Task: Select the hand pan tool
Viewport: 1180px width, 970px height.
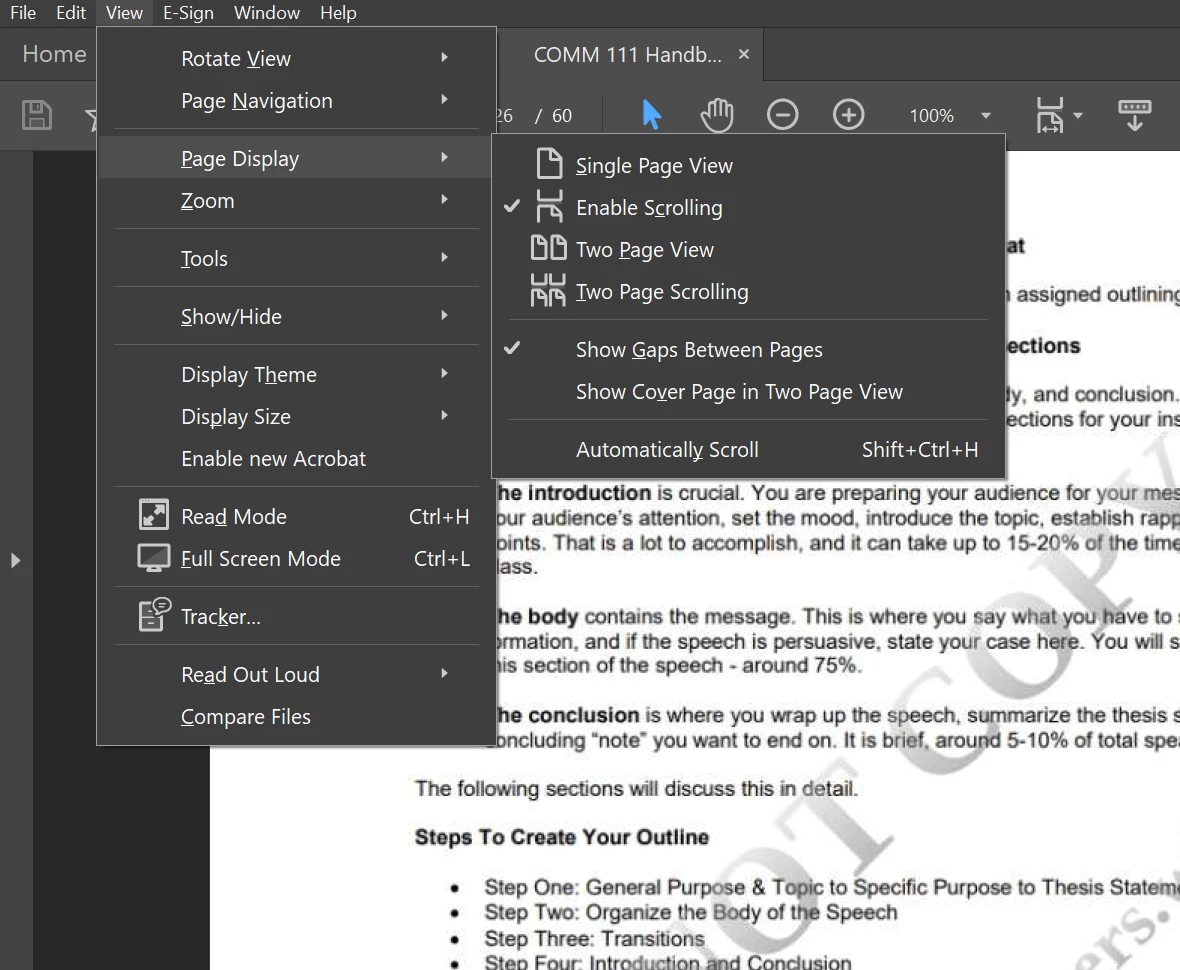Action: 716,115
